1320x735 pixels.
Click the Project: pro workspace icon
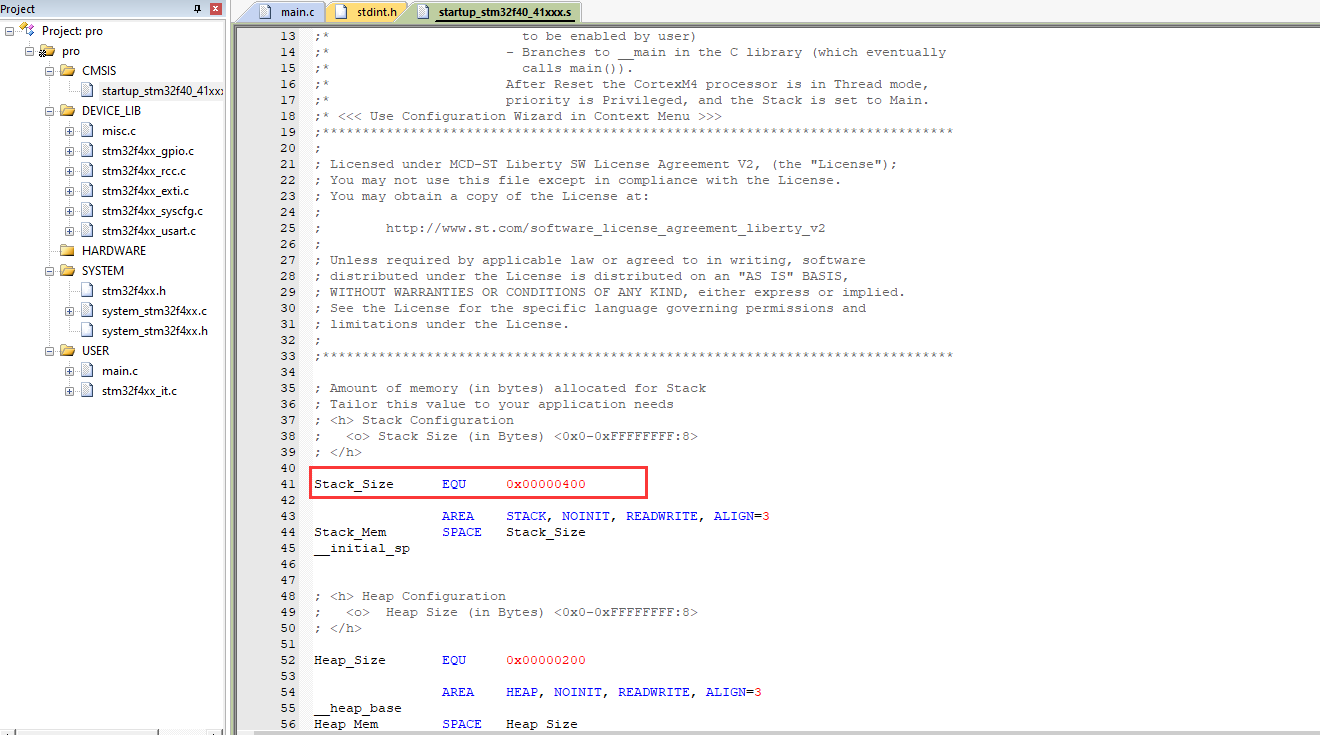click(x=28, y=30)
